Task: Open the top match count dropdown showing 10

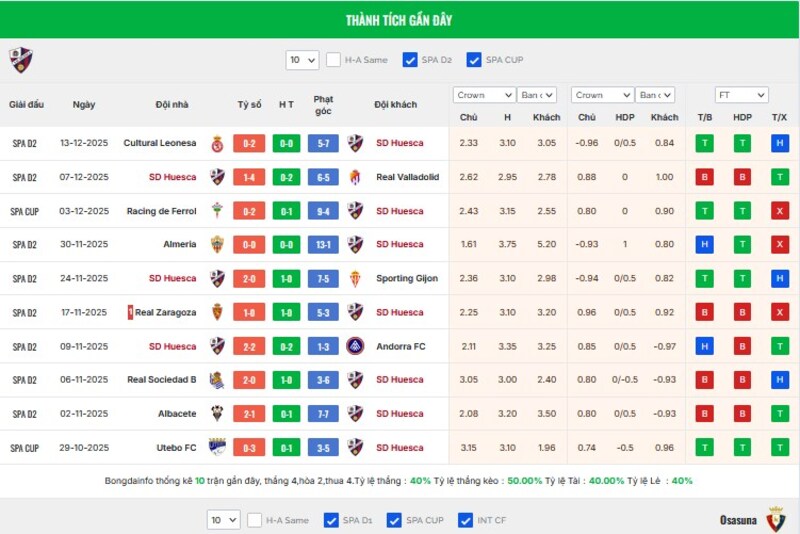Action: tap(302, 60)
